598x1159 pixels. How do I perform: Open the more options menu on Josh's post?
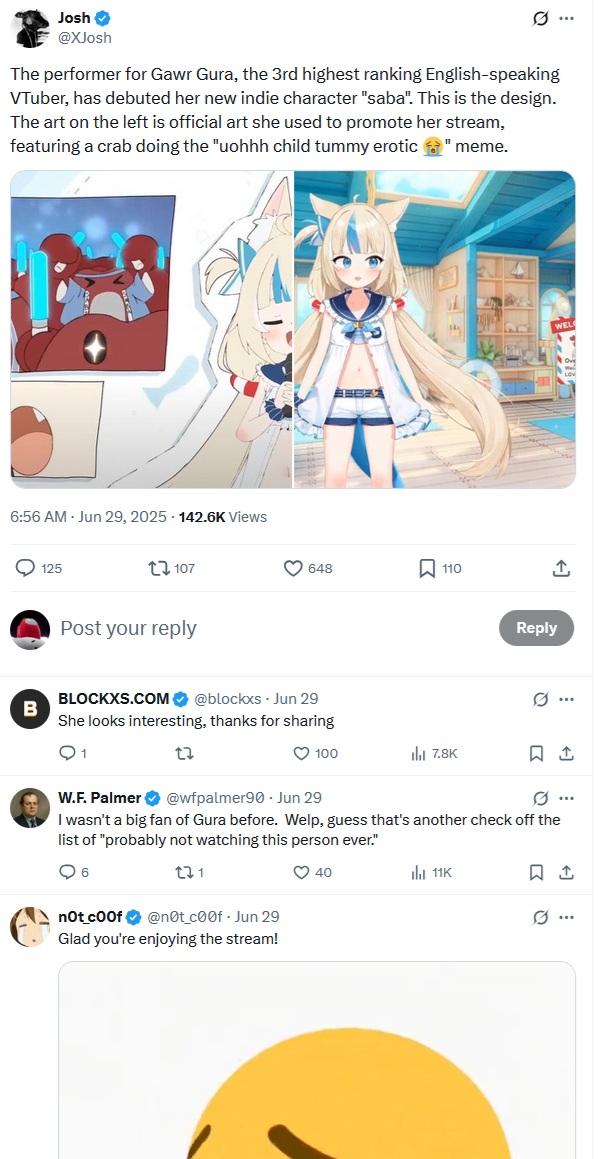(566, 19)
